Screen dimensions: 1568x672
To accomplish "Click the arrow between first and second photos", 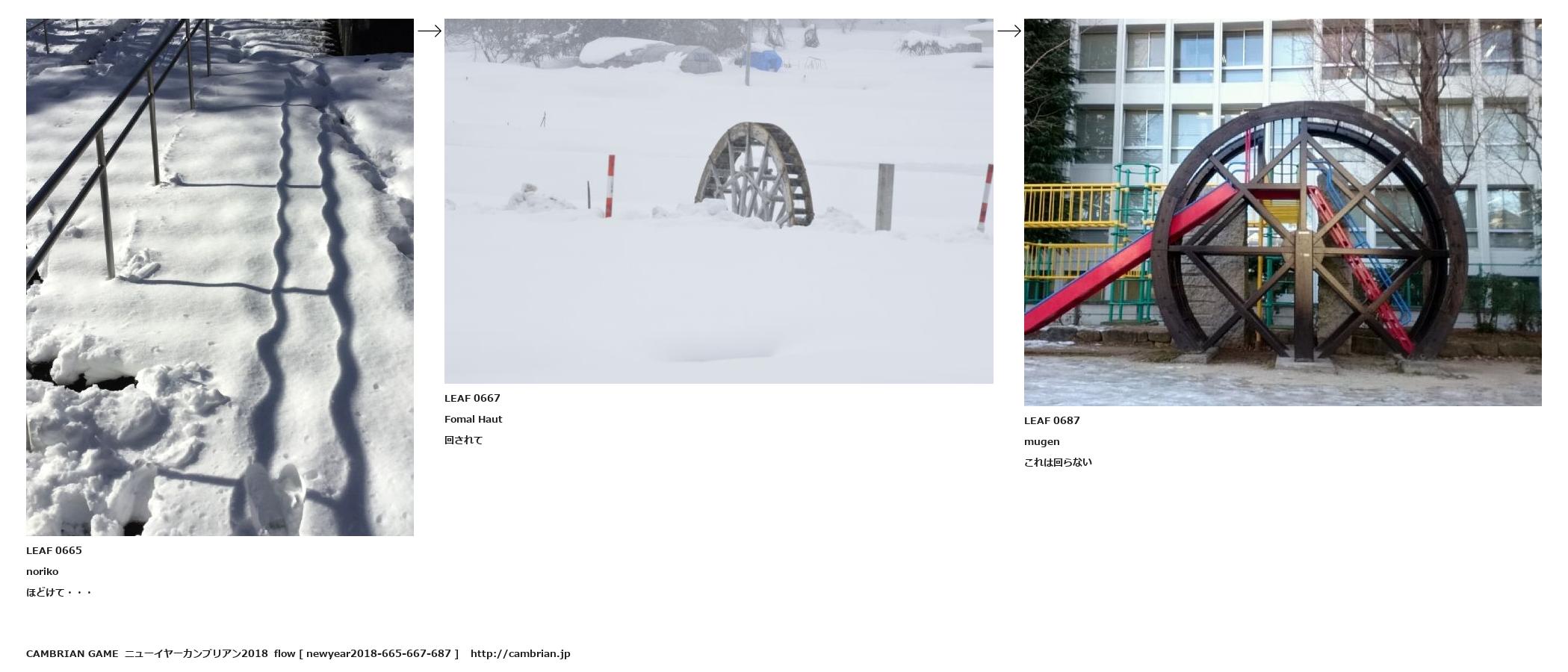I will (429, 31).
